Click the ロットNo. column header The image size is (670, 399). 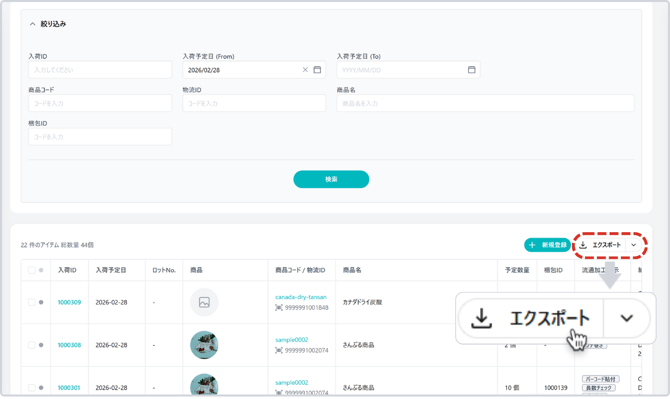pos(164,270)
